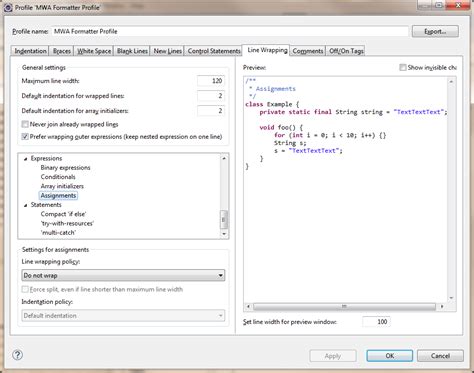Select Array initializers in the tree

[x=62, y=186]
